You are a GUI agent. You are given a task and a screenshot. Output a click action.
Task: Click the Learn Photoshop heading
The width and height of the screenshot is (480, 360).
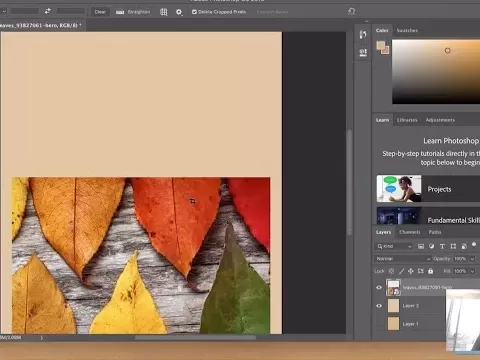tap(451, 141)
